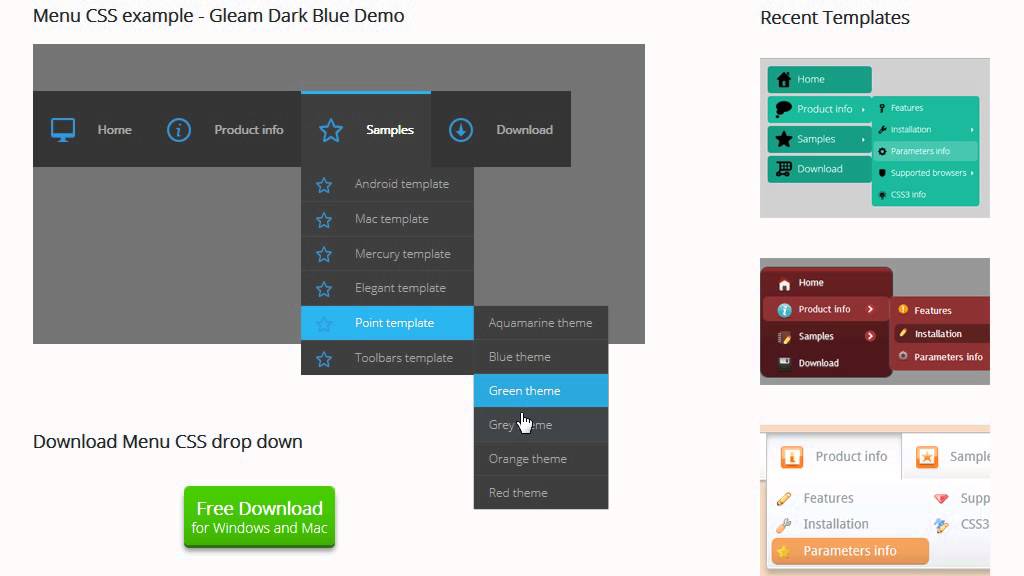Click gear icon beside Parameters info green preview
Viewport: 1024px width, 576px height.
882,152
